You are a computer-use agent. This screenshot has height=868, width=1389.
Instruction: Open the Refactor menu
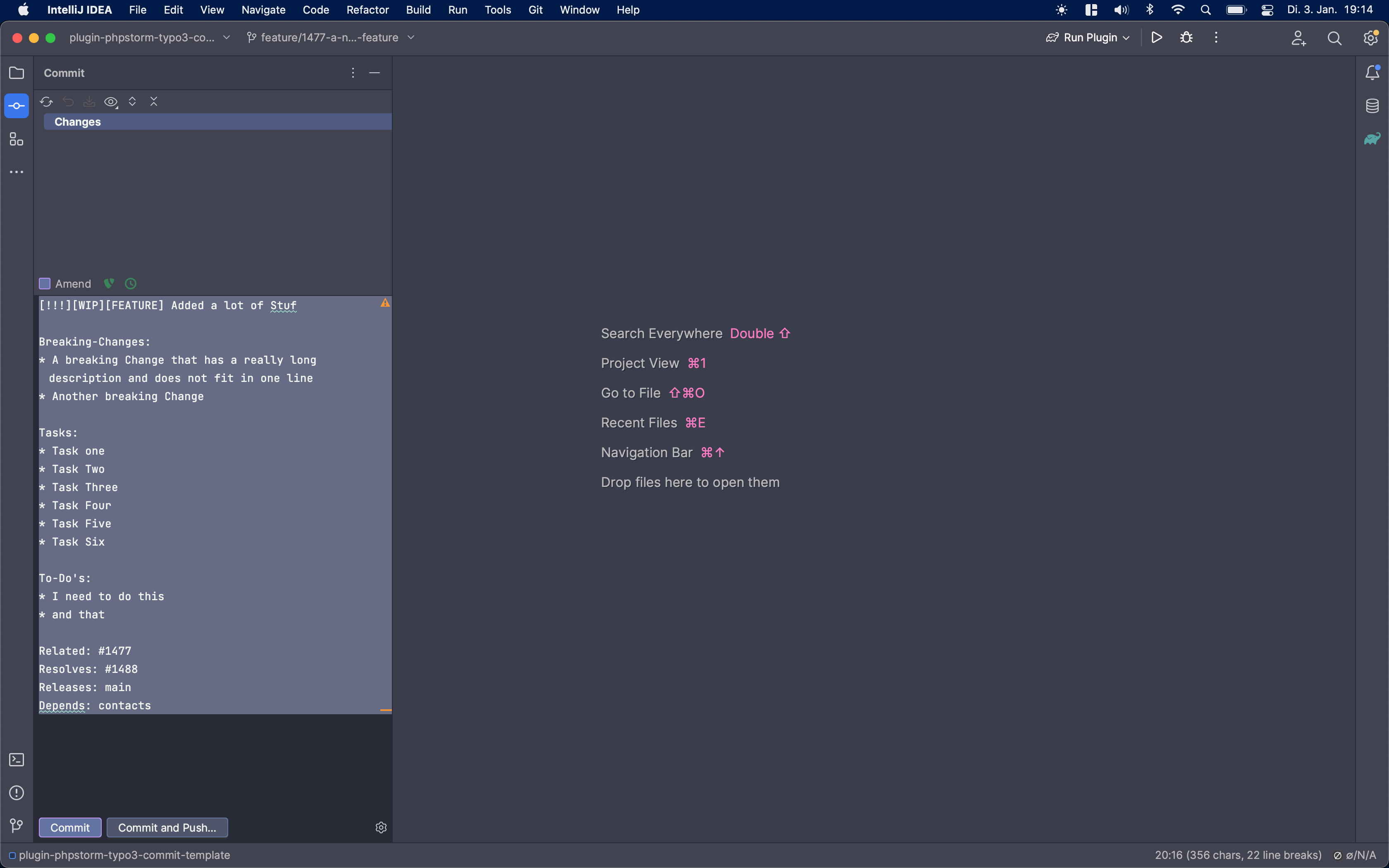pos(368,10)
